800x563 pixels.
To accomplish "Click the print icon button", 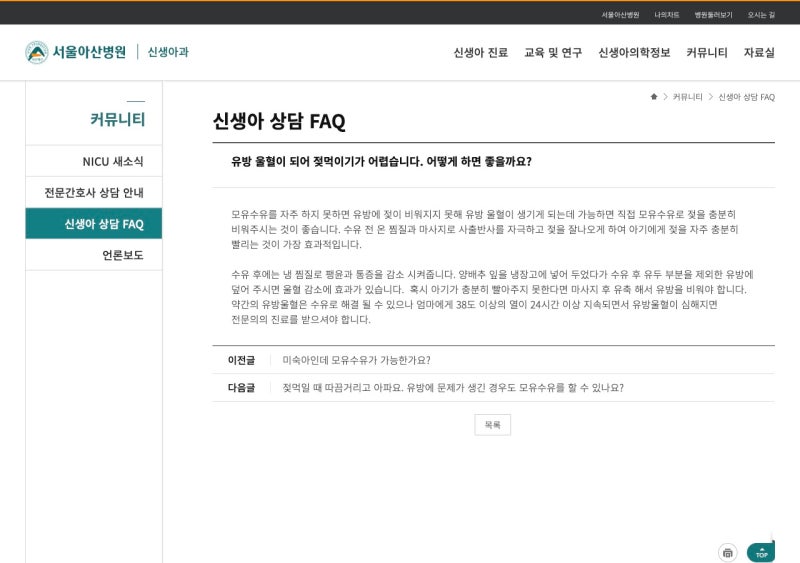I will (728, 552).
